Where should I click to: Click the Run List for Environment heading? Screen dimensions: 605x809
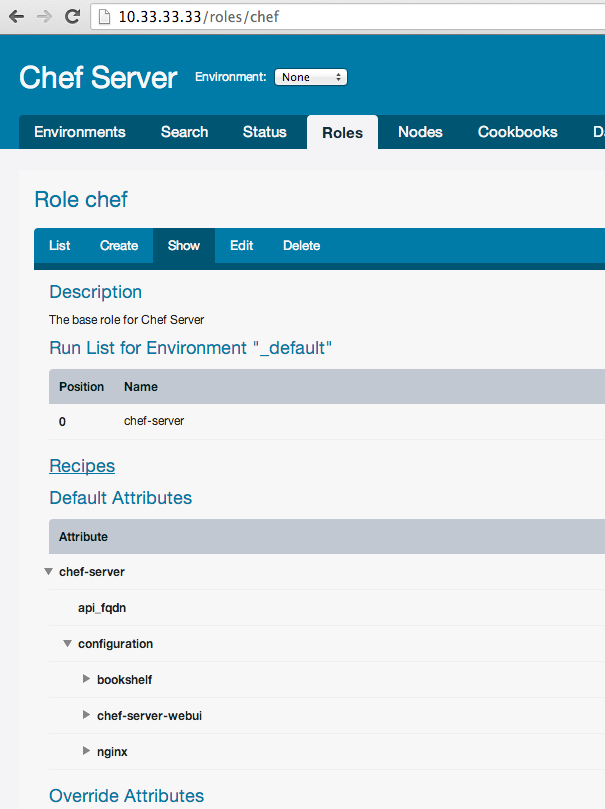(x=190, y=348)
